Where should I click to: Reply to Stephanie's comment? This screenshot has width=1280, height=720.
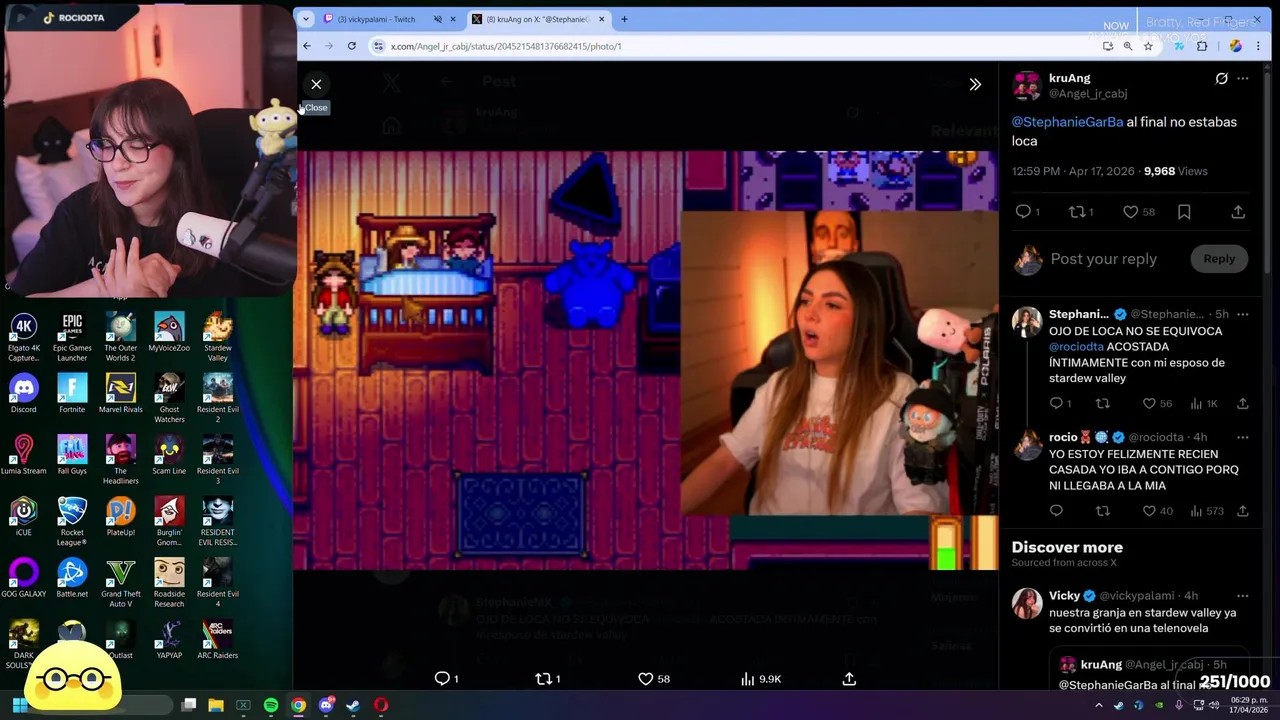(1056, 404)
